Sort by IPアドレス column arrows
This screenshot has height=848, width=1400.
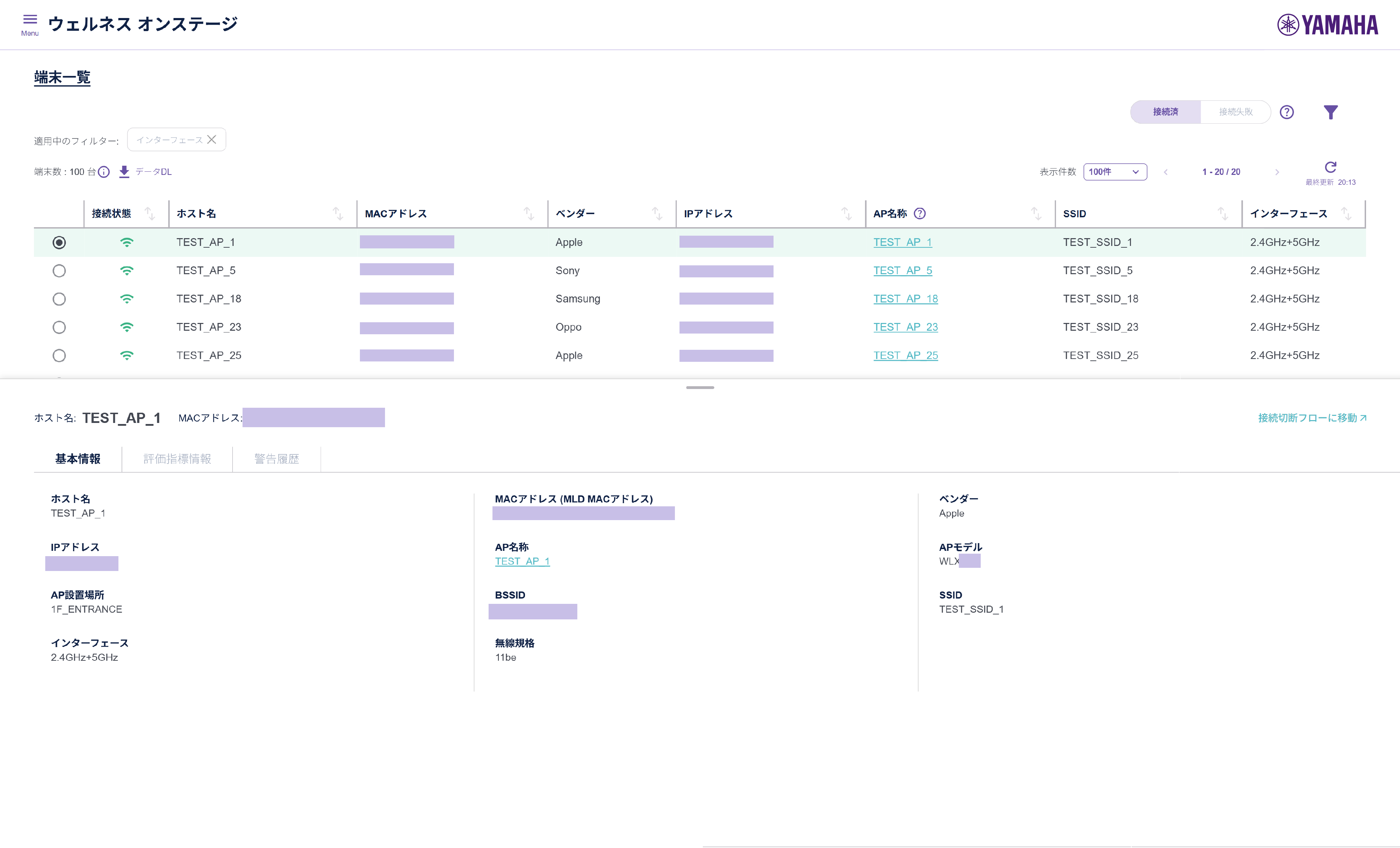coord(847,213)
